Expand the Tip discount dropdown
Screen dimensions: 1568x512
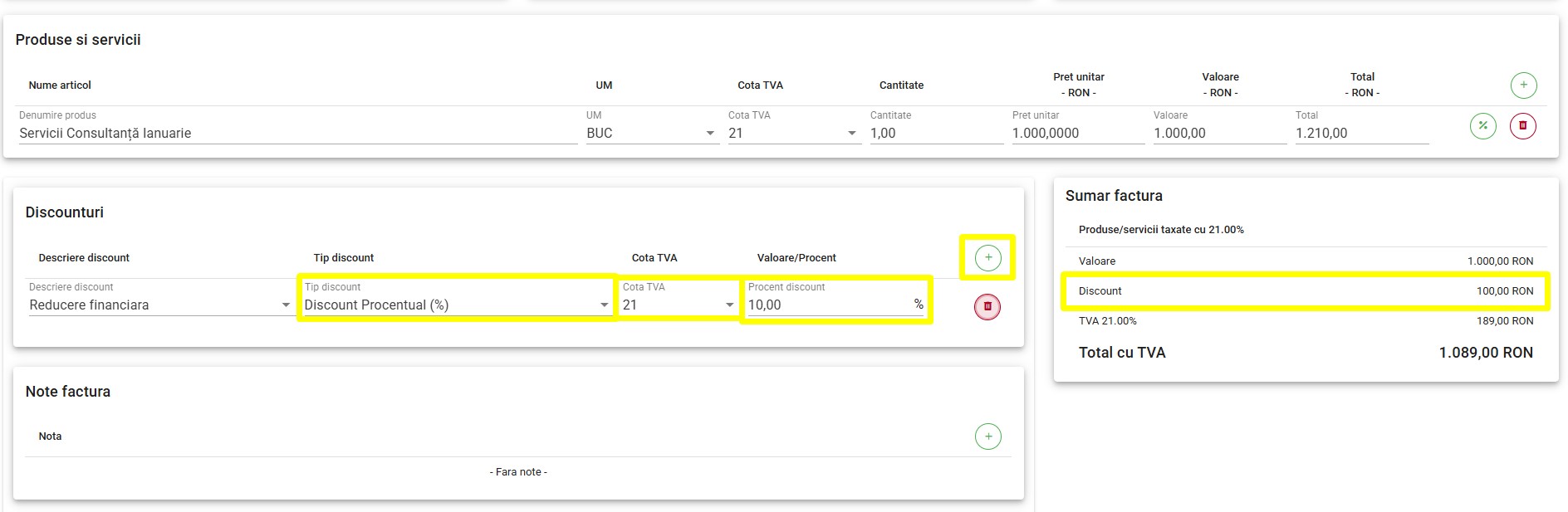456,305
